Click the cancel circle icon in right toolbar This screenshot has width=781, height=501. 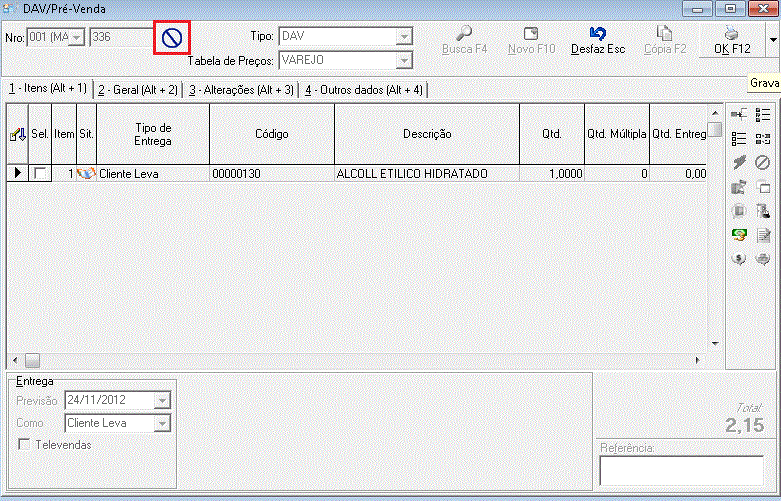tap(762, 162)
